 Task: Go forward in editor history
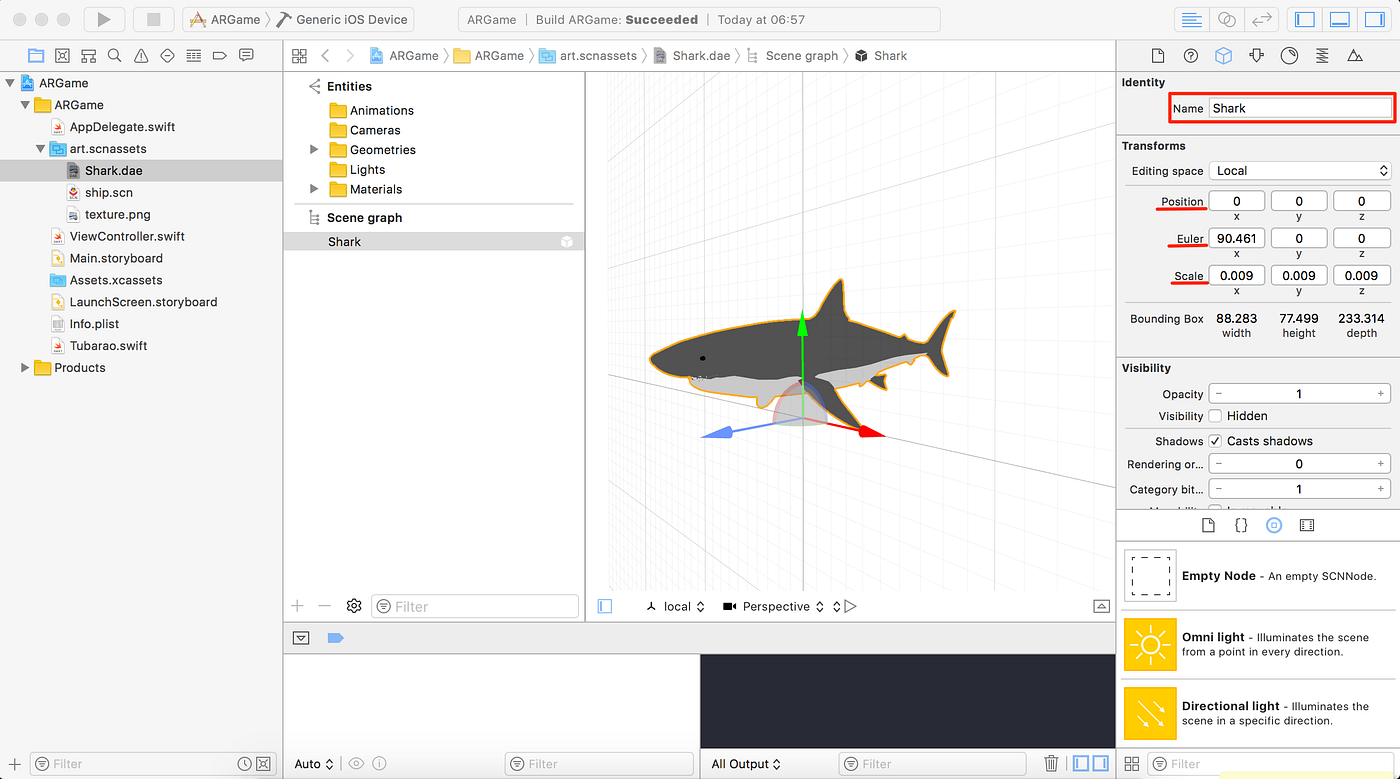350,56
